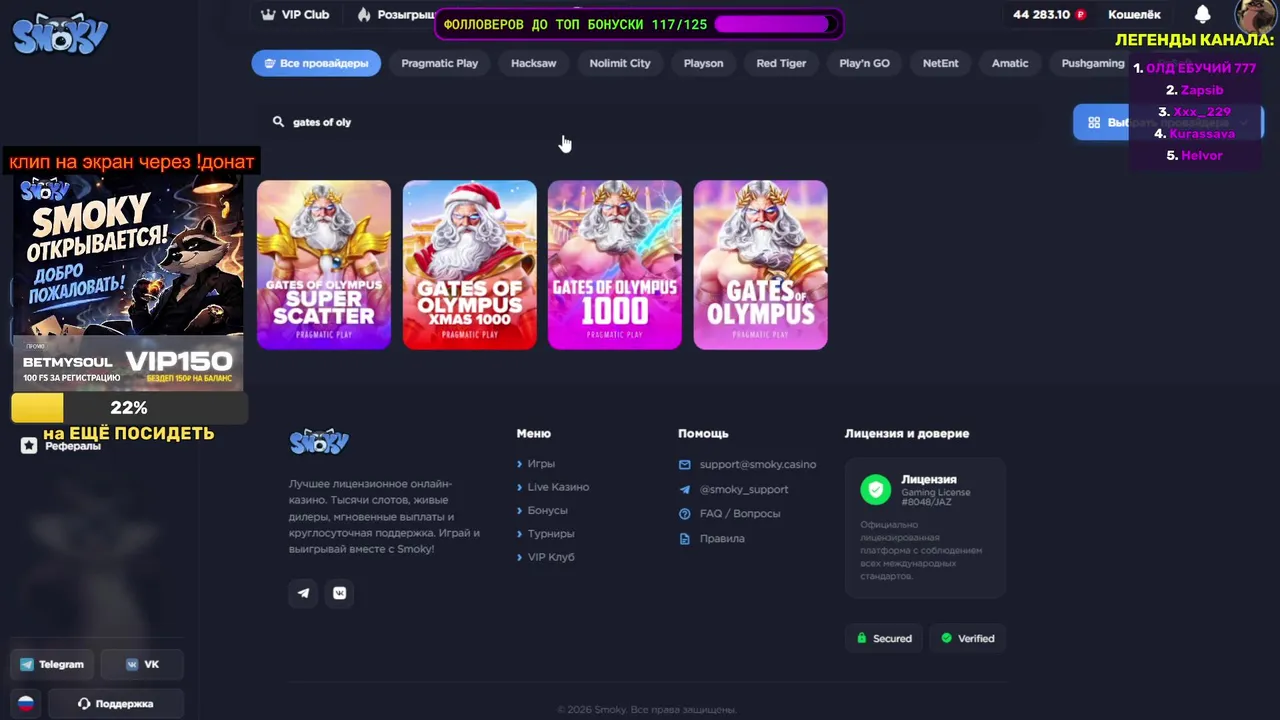The height and width of the screenshot is (720, 1280).
Task: Open Поддержка support button
Action: [116, 703]
